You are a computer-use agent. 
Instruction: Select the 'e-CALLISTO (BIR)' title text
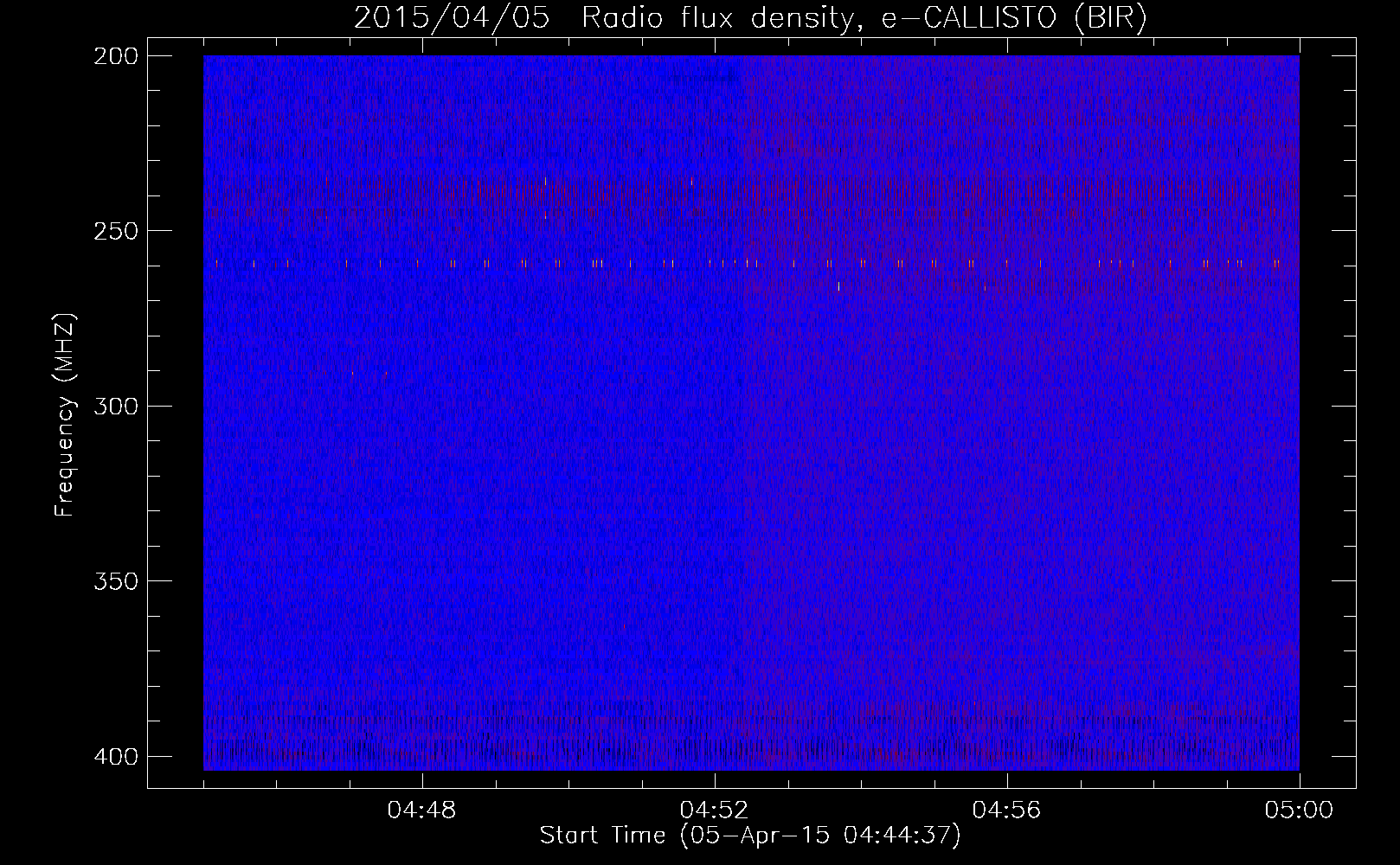tap(1014, 19)
